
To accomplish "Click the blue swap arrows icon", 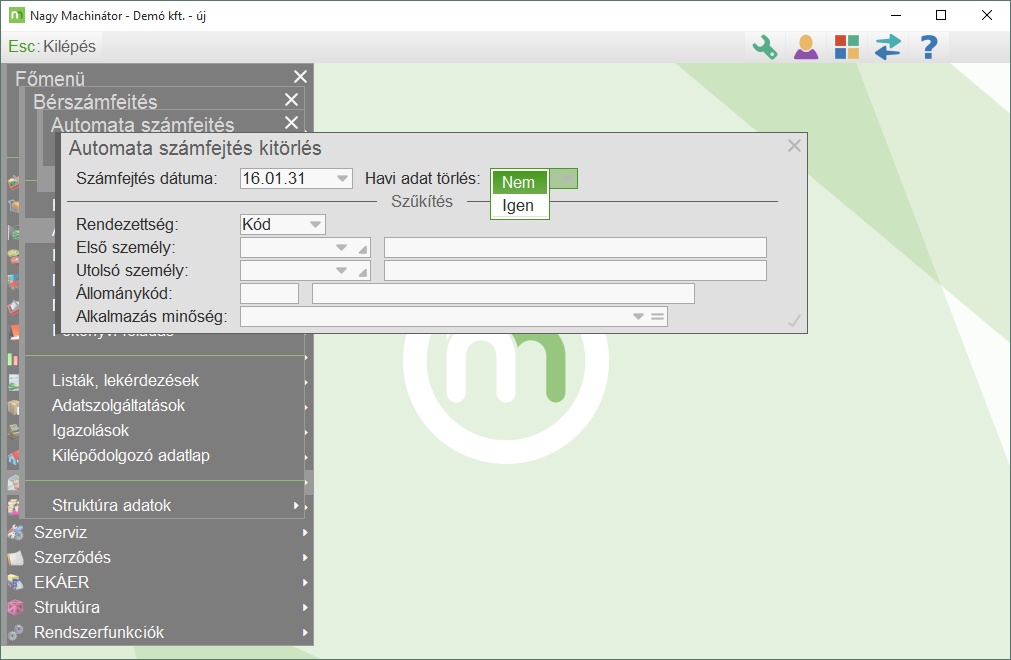I will coord(888,47).
